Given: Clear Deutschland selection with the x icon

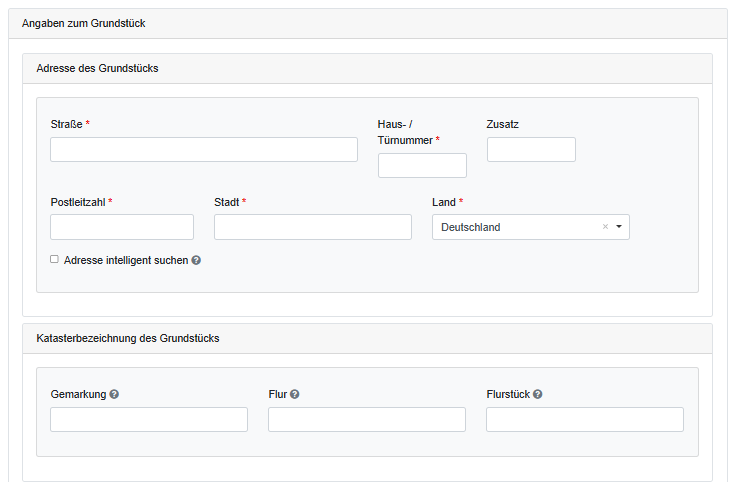Looking at the screenshot, I should click(x=605, y=227).
